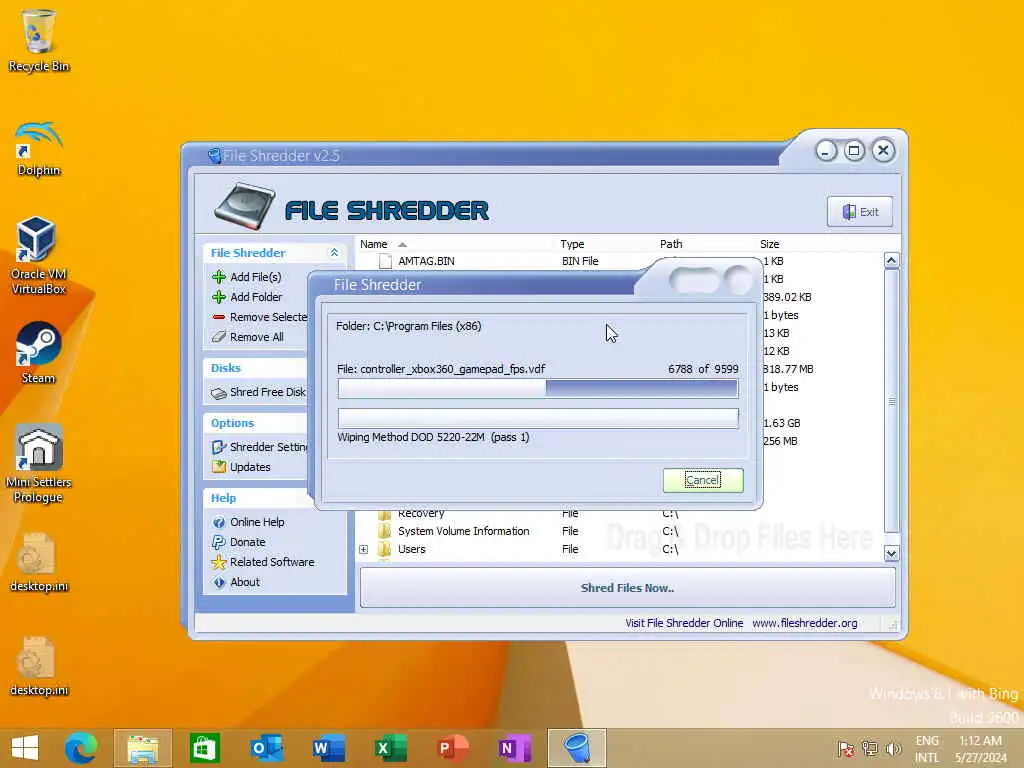
Task: Select AMTAG.BIN file row
Action: click(426, 261)
